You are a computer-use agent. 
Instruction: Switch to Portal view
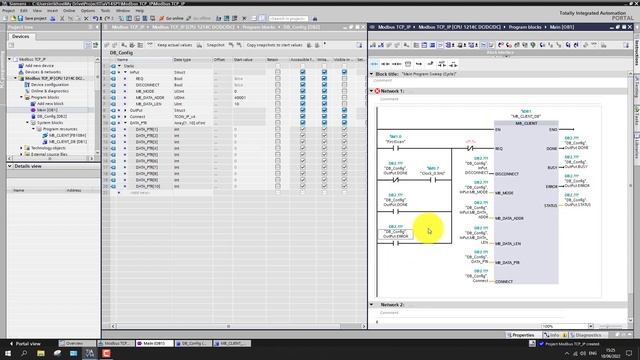click(x=25, y=344)
